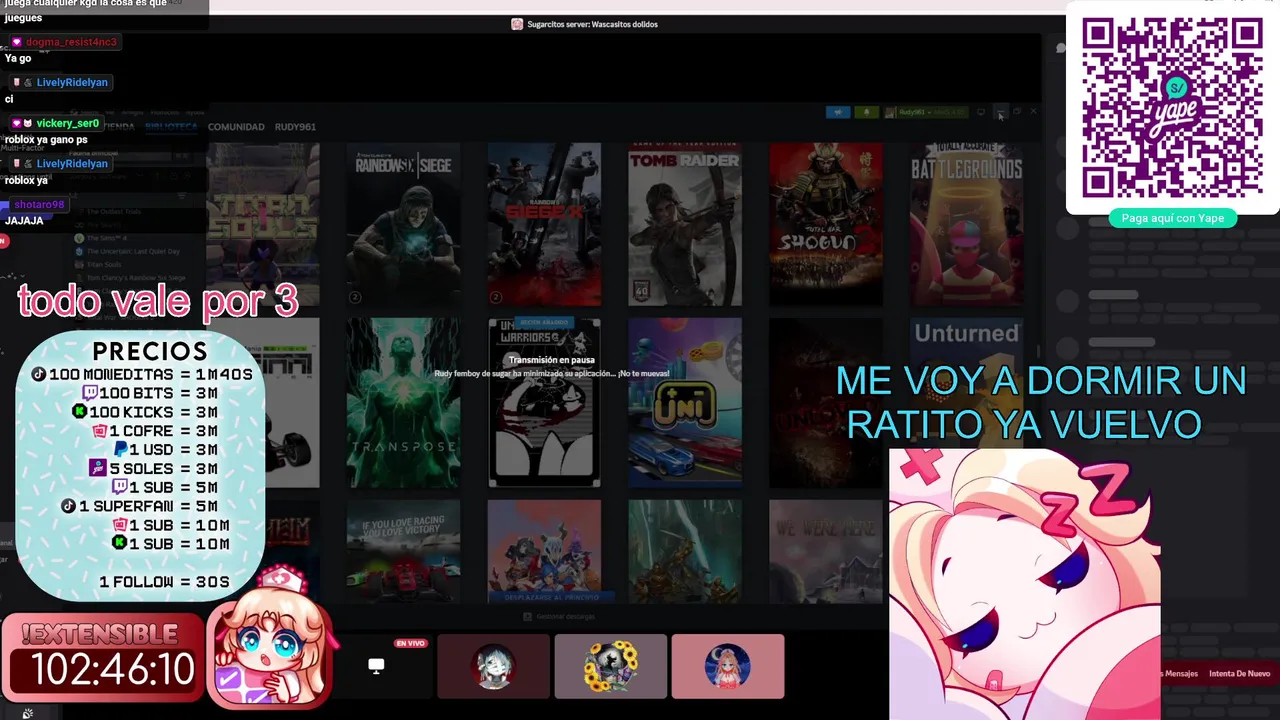
Task: Open the Unturned game cover
Action: point(966,403)
